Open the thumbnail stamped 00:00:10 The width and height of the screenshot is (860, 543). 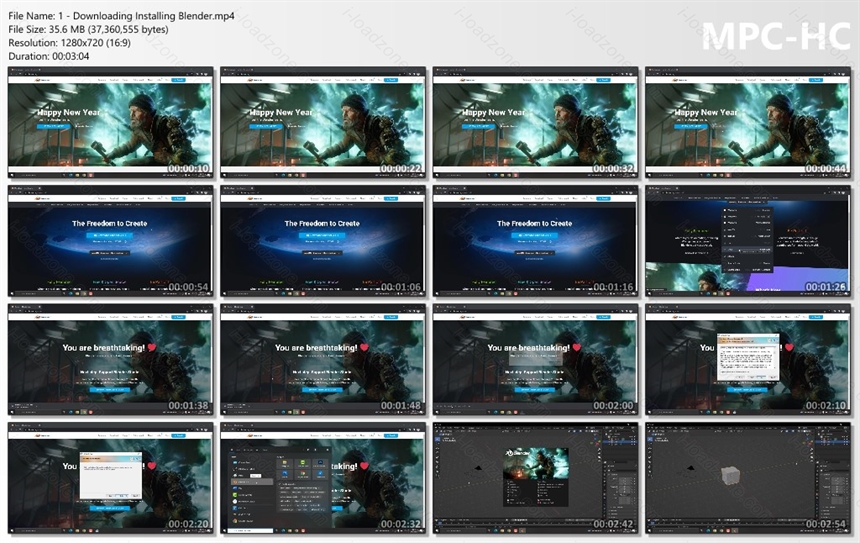[x=111, y=122]
